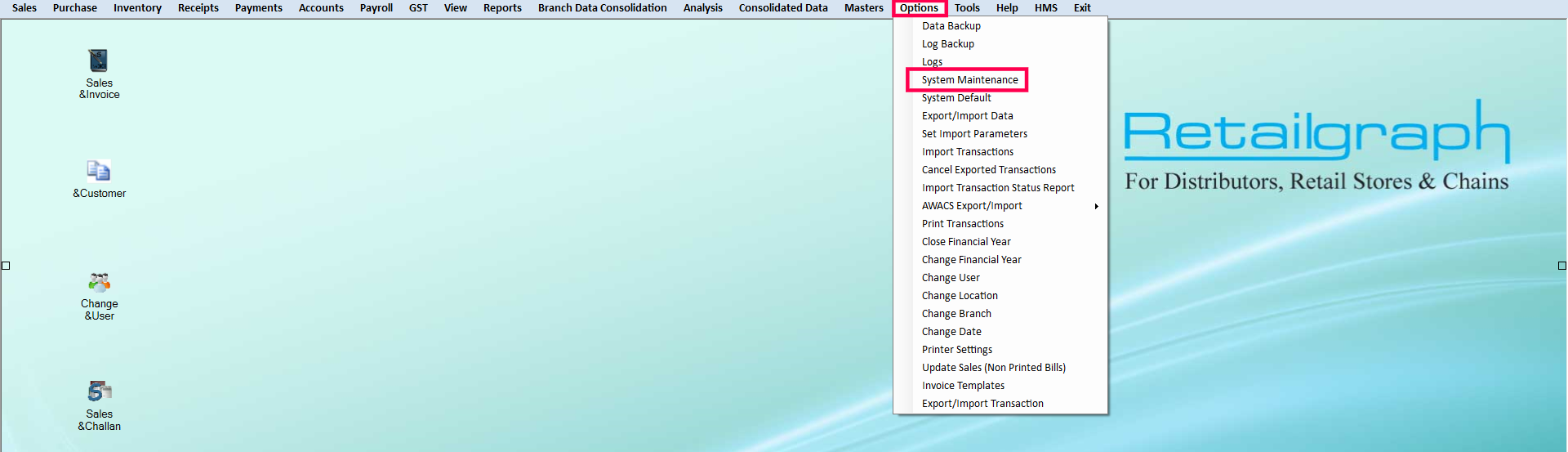Open the GST menu
This screenshot has height=452, width=1568.
tap(418, 8)
